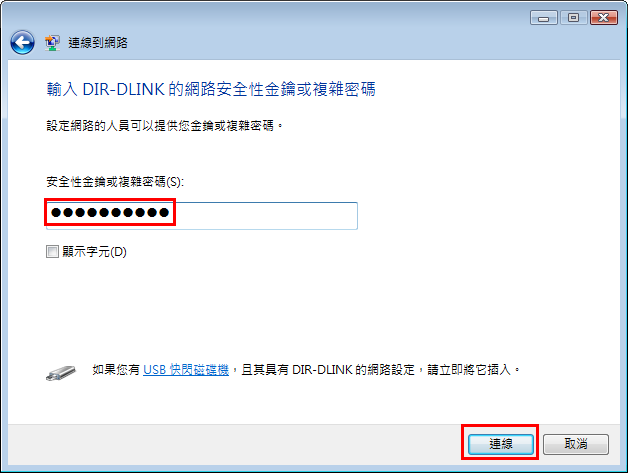Click the masked password dots
Image resolution: width=628 pixels, height=473 pixels.
click(x=110, y=212)
